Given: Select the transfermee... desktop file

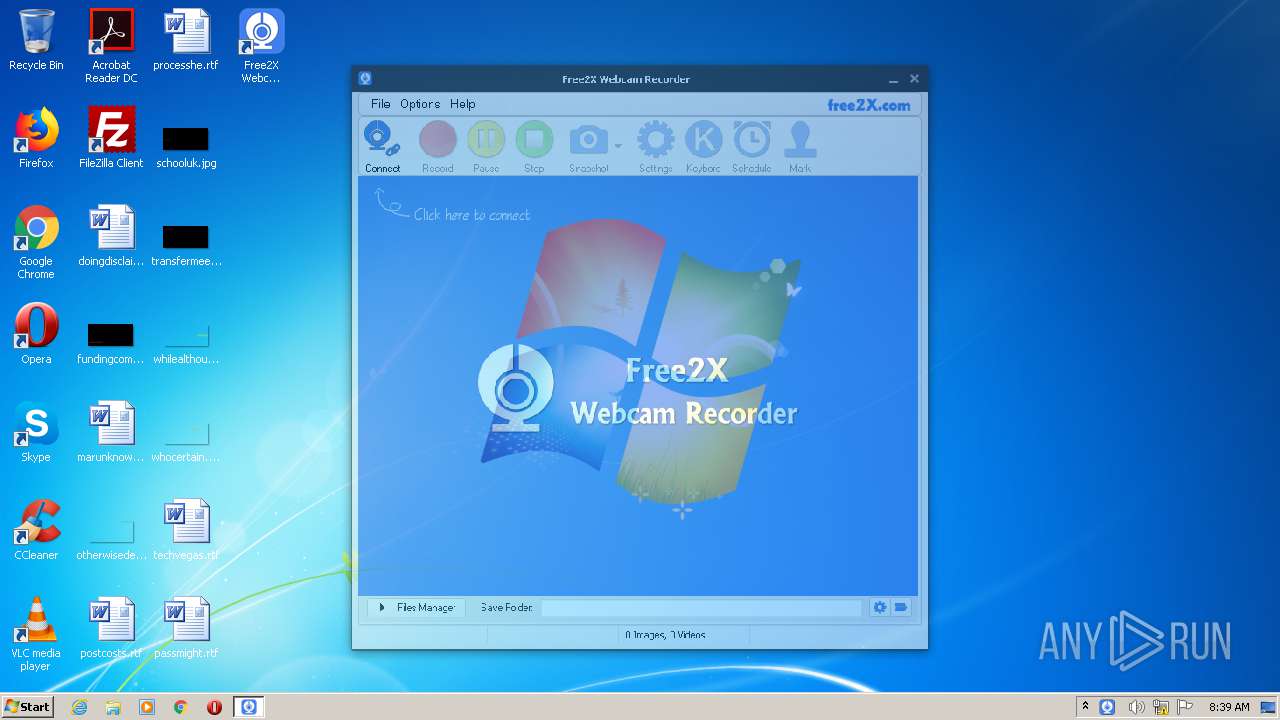Looking at the screenshot, I should [186, 244].
